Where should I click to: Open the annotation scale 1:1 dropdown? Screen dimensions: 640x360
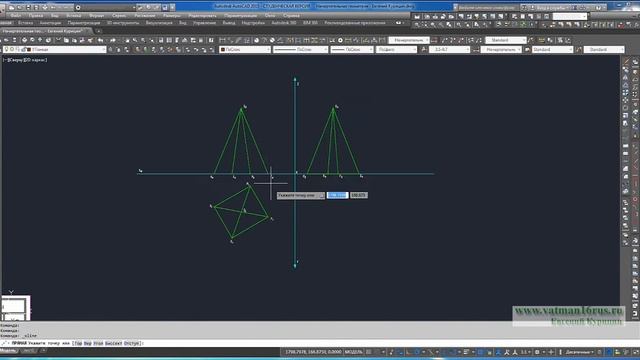tap(525, 352)
